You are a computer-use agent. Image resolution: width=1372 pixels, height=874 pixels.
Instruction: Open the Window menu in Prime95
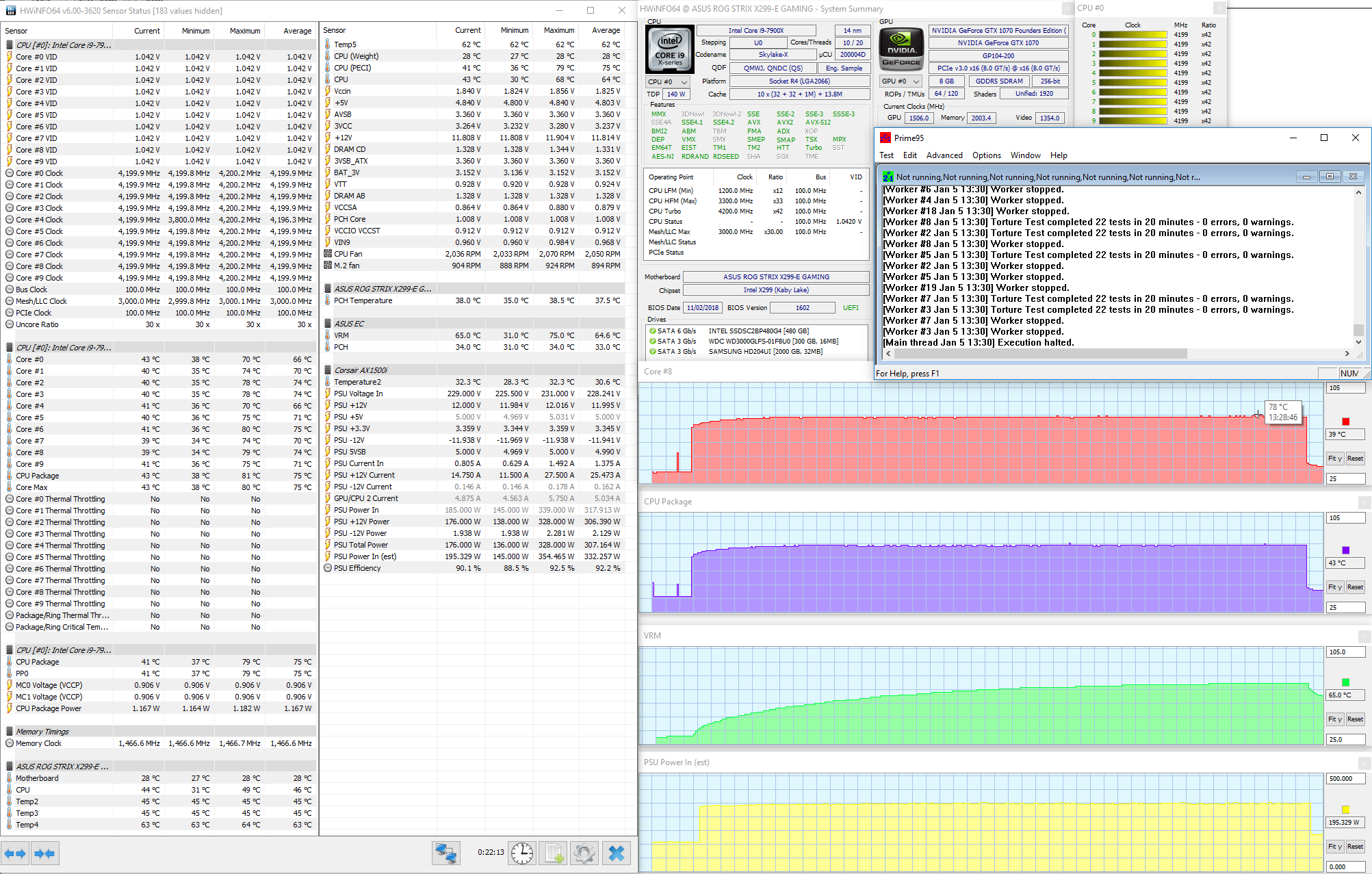1025,155
